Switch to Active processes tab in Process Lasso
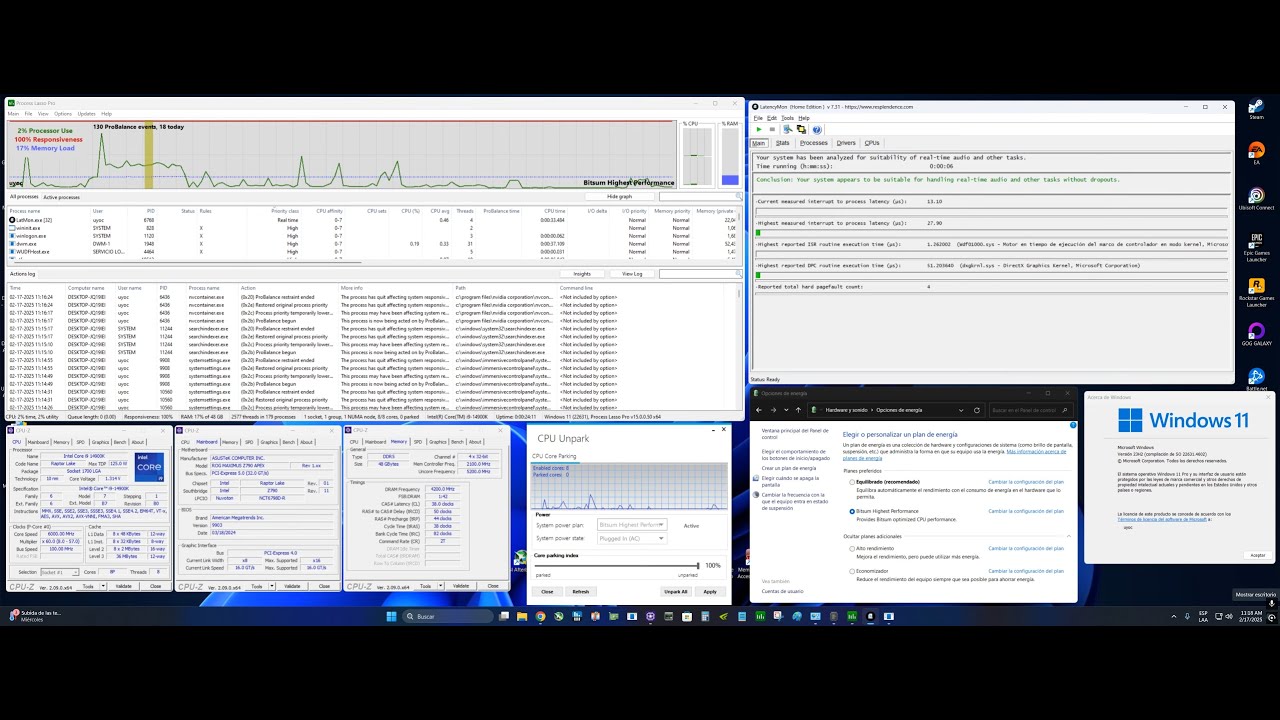Viewport: 1280px width, 720px height. 61,197
